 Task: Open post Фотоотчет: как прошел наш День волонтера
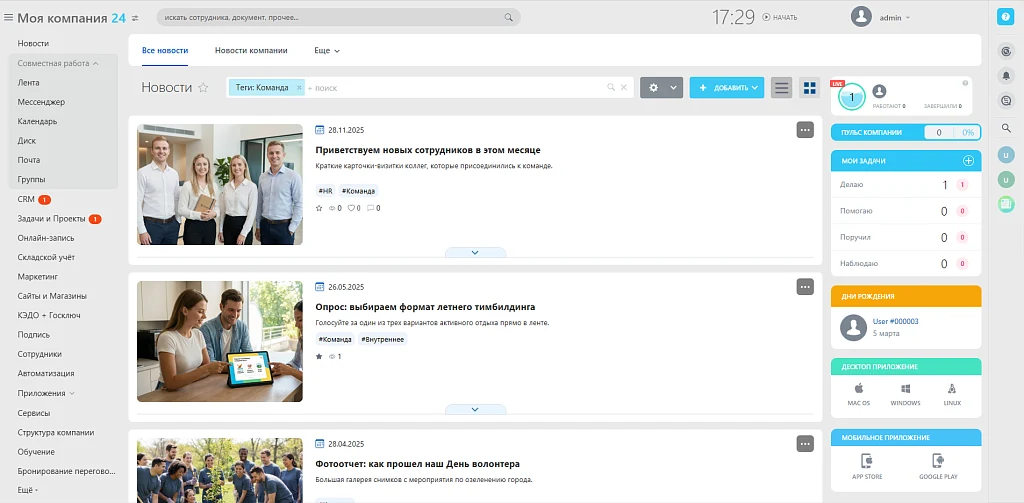(x=417, y=464)
